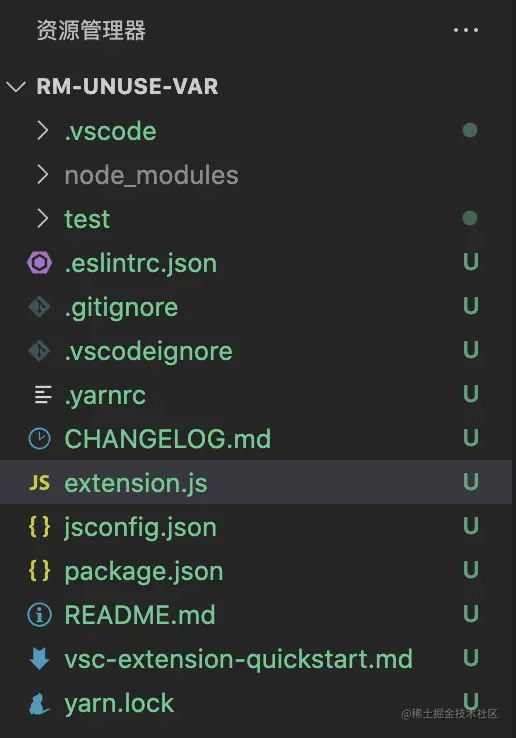Collapse the RM-UNUSE-VAR project root
The image size is (516, 738).
click(16, 87)
